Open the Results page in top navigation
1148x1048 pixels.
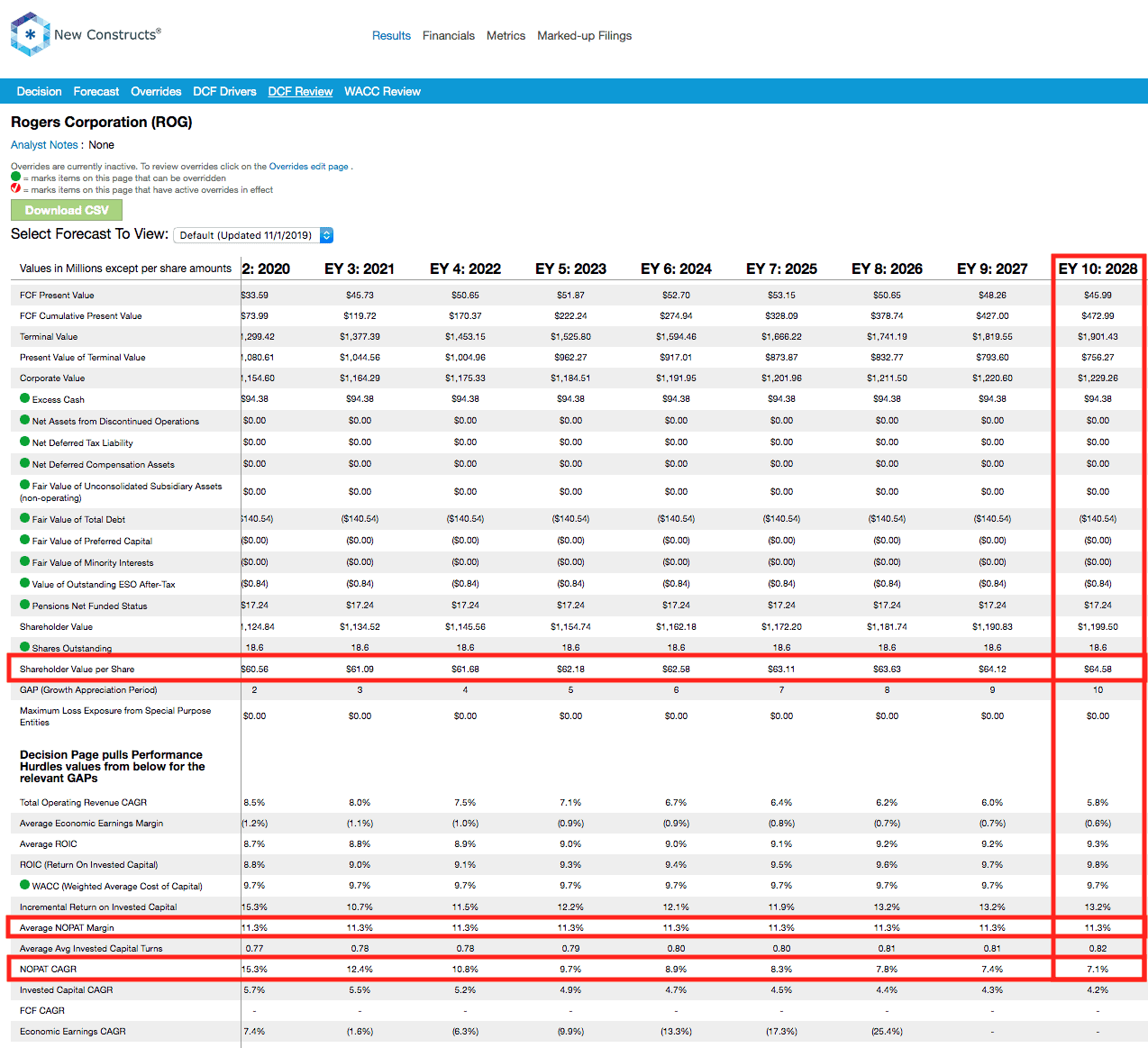pos(391,36)
